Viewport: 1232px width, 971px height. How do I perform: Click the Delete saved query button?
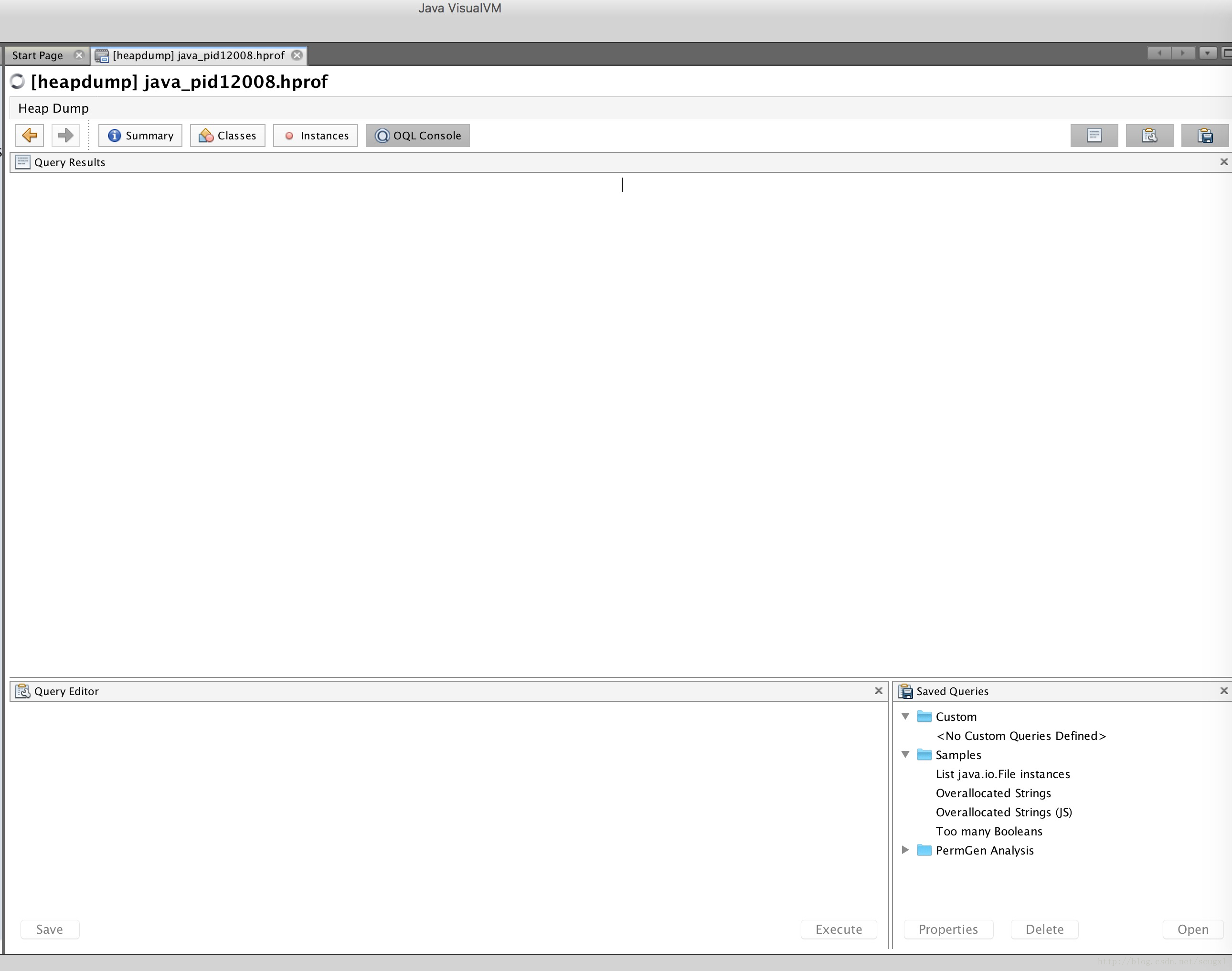click(1044, 929)
